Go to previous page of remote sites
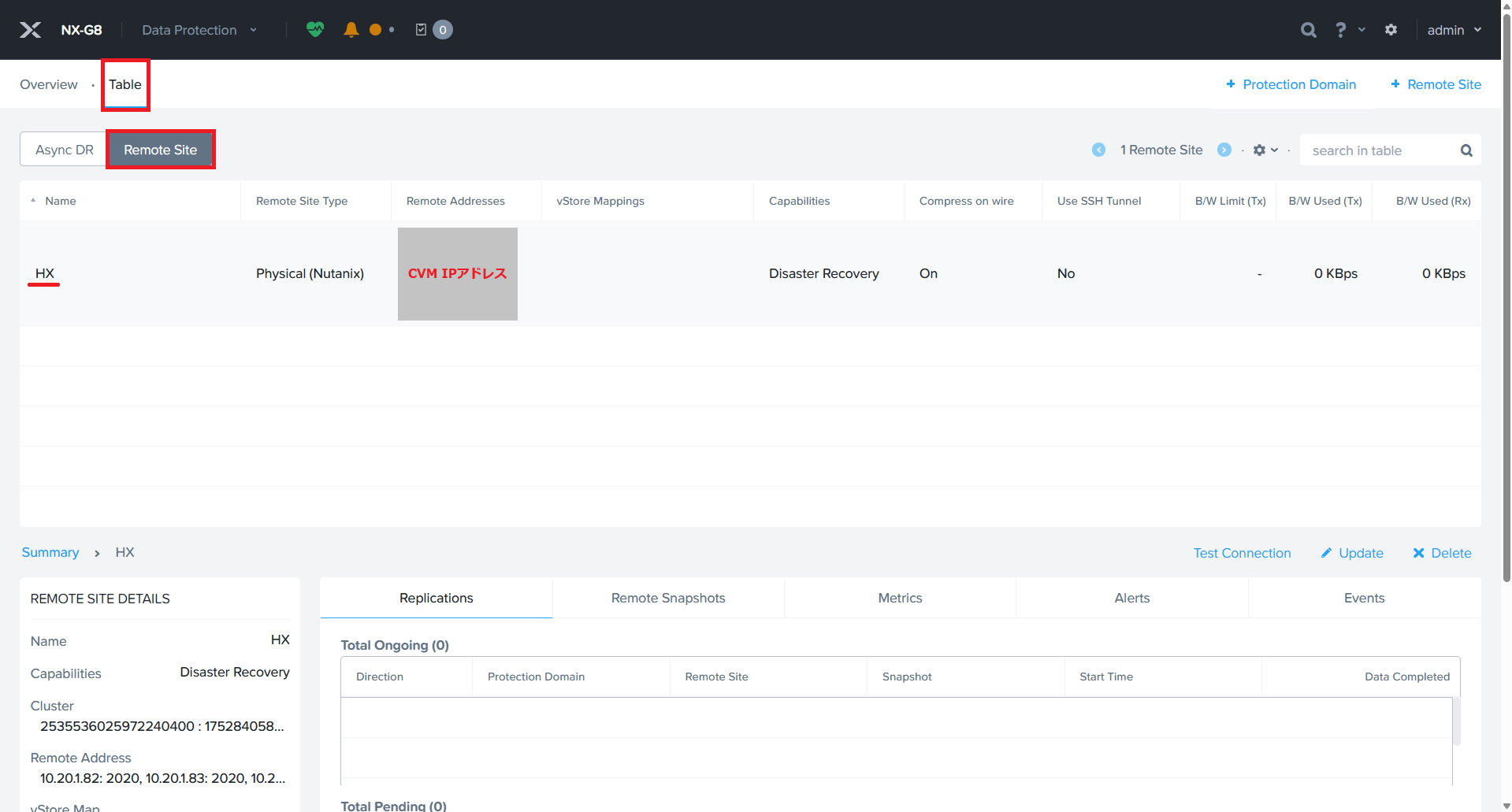 tap(1098, 150)
